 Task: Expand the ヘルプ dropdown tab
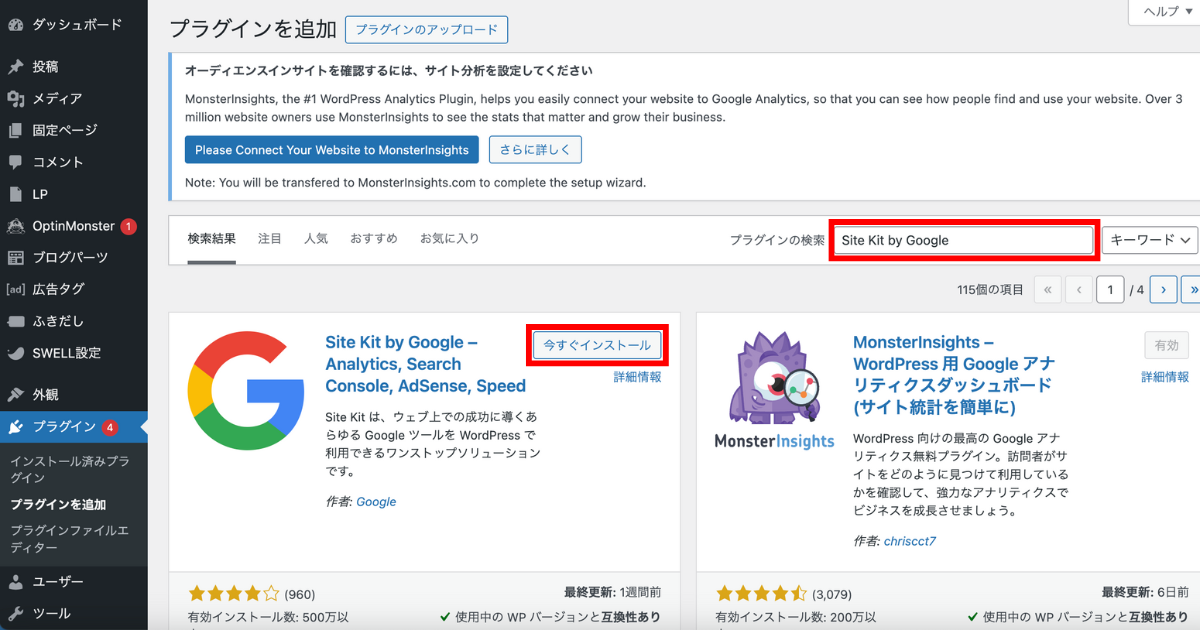[x=1165, y=12]
